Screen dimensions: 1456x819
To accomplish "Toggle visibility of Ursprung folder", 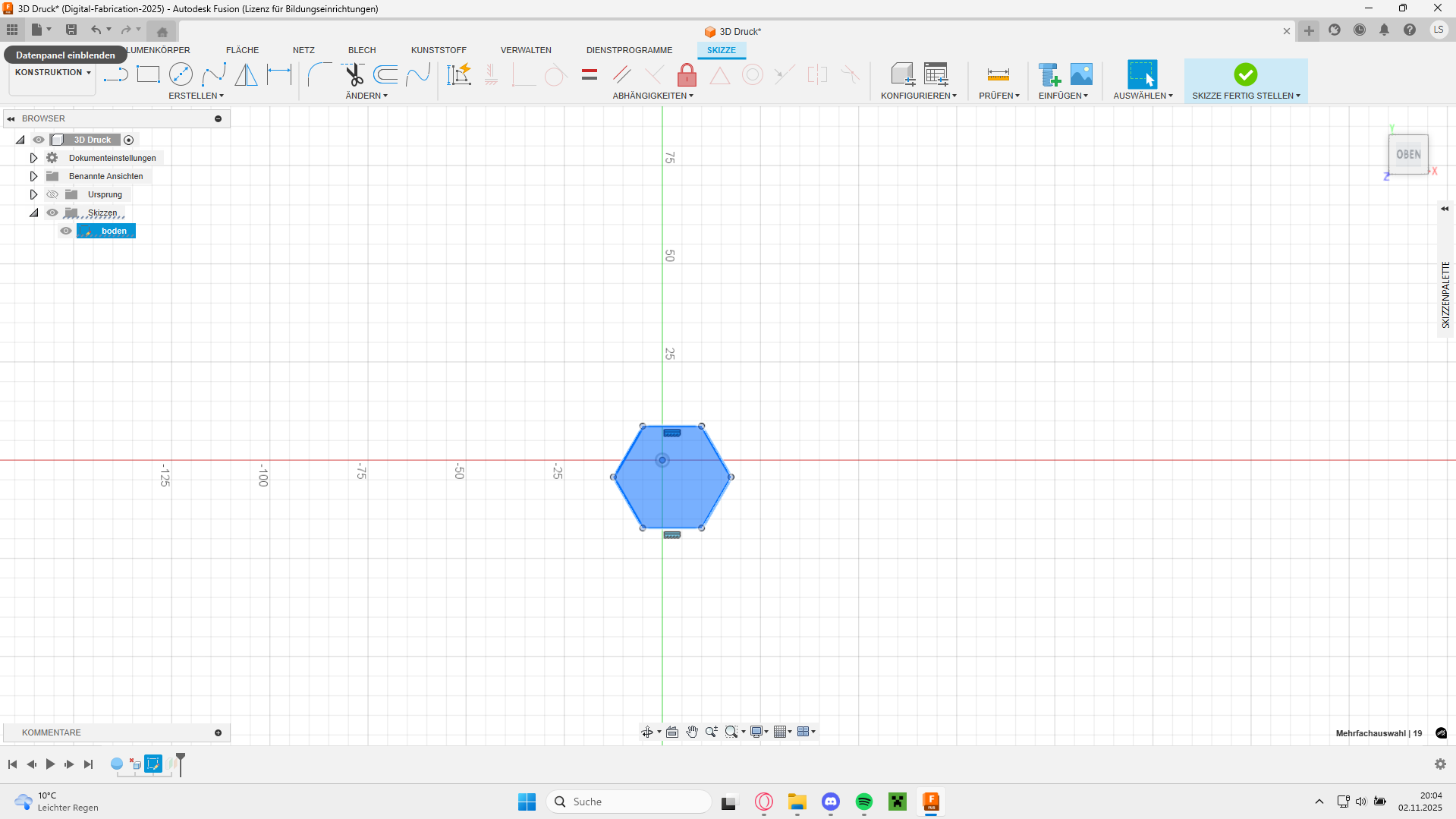I will (52, 194).
